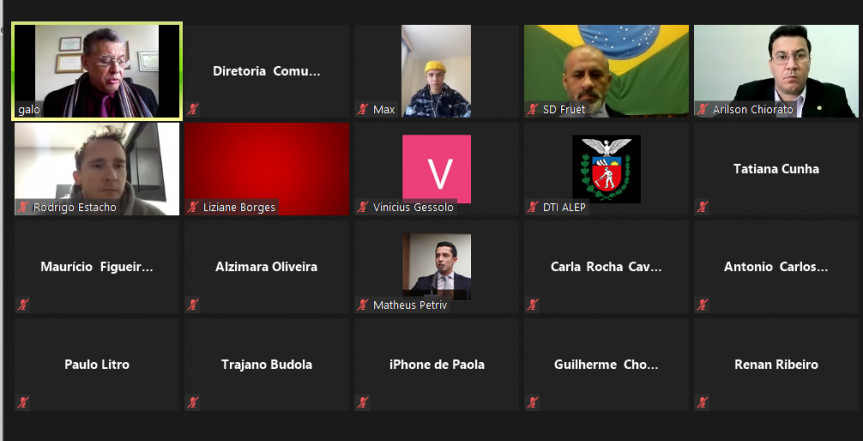Click the DTI ALEP coat of arms image
This screenshot has height=441, width=863.
click(607, 169)
